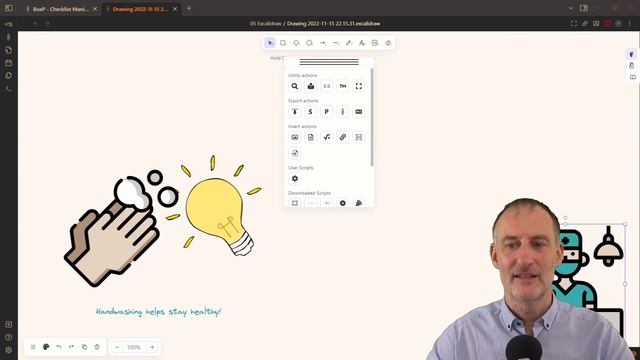Click the chain link icon in Insert actions
Image resolution: width=640 pixels, height=360 pixels.
(x=342, y=137)
